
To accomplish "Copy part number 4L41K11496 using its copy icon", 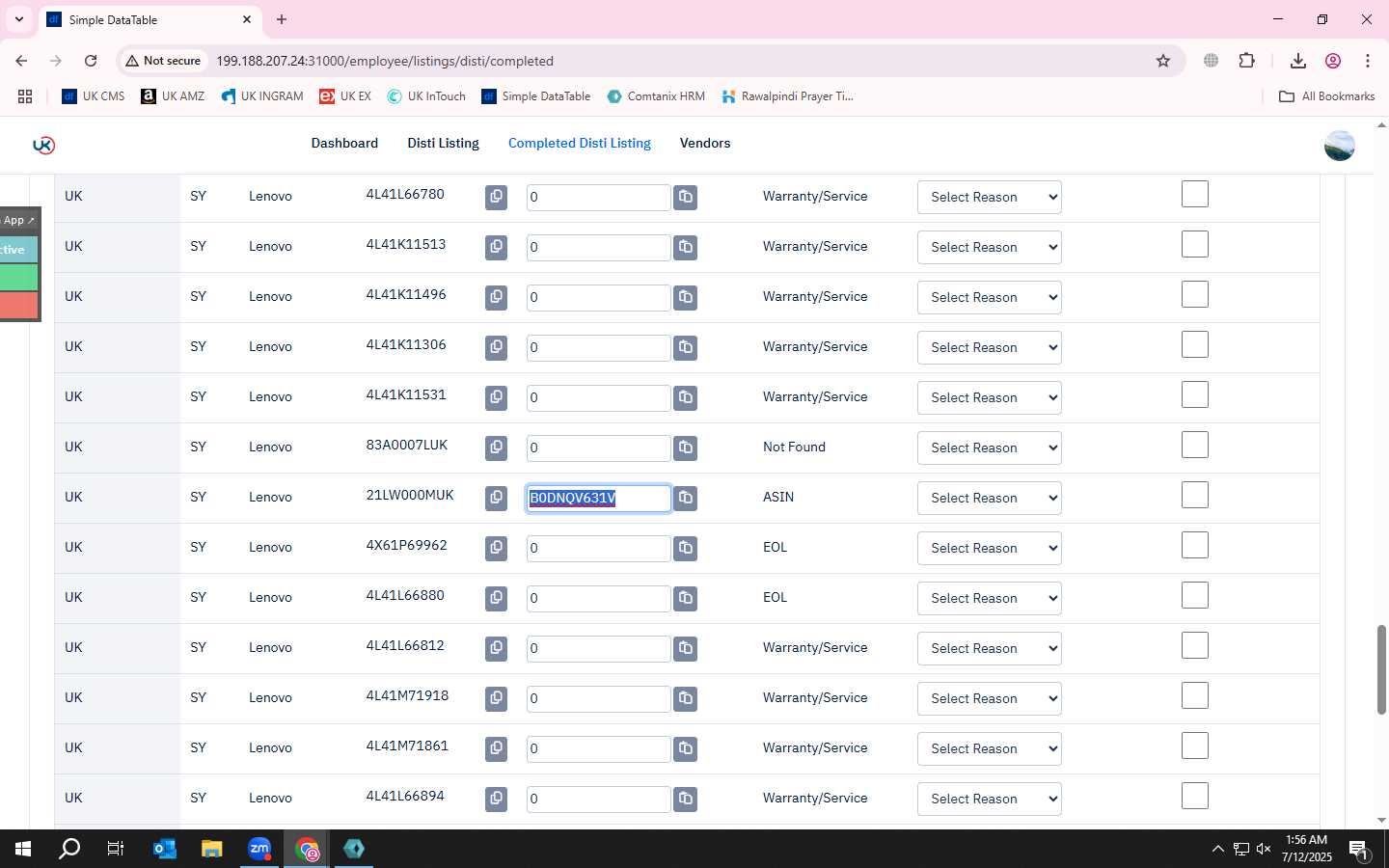I will (x=496, y=297).
